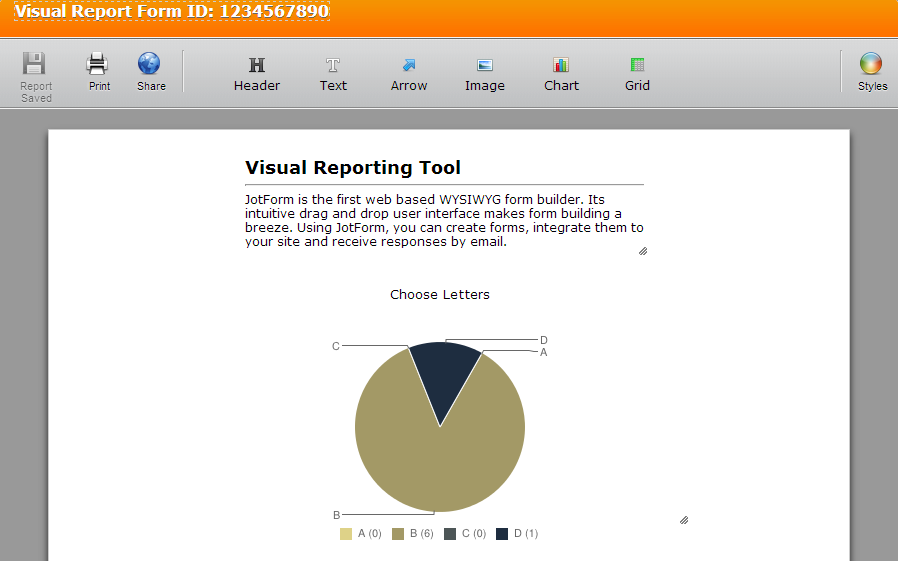The image size is (898, 561).
Task: Select the Visual Reporting Tool heading
Action: pos(353,168)
